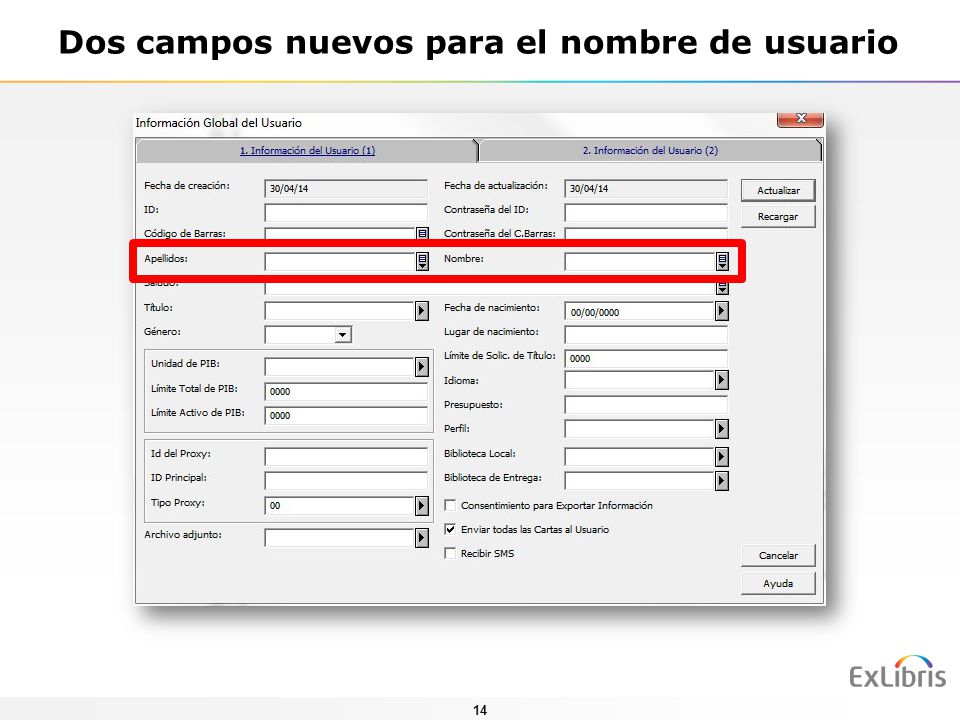
Task: Tick Consentimiento para Exportar Información checkbox
Action: 451,505
